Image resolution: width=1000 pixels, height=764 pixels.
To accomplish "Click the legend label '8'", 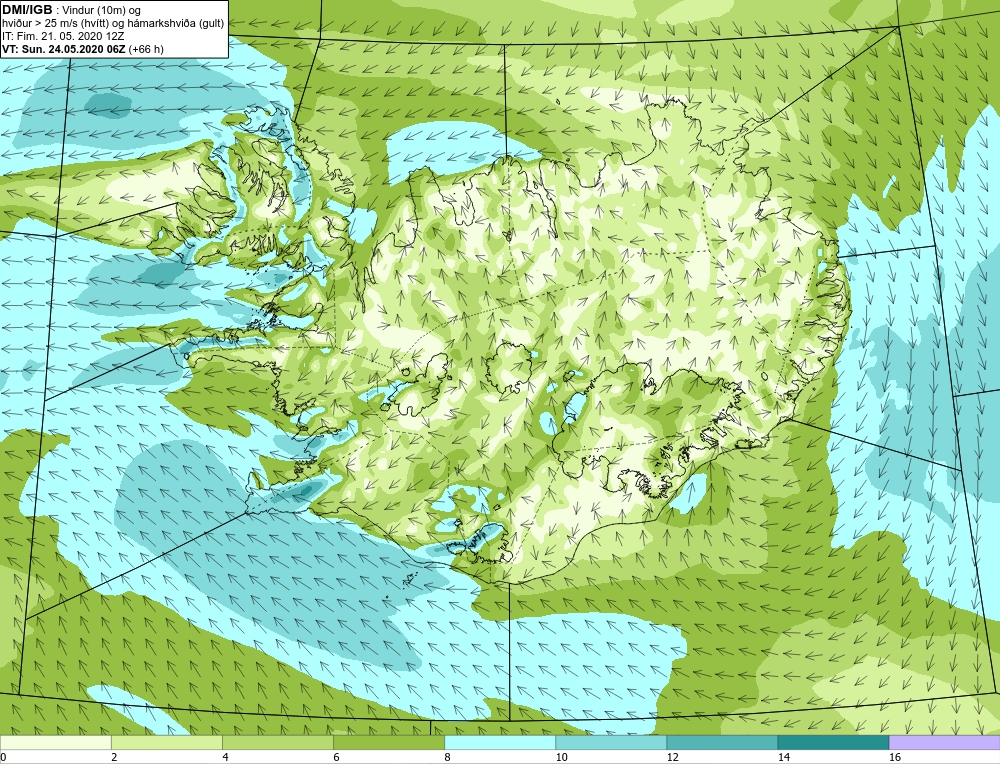I will point(447,757).
